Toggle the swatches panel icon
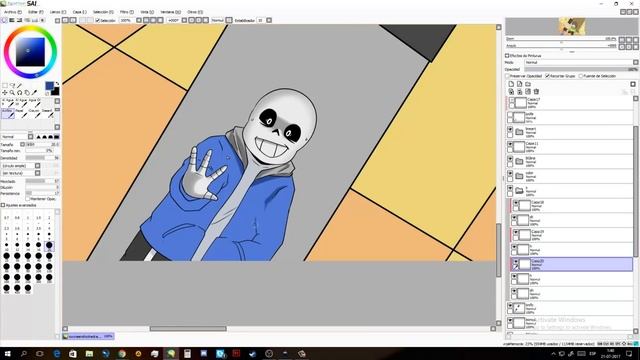640x360 pixels. tap(35, 20)
